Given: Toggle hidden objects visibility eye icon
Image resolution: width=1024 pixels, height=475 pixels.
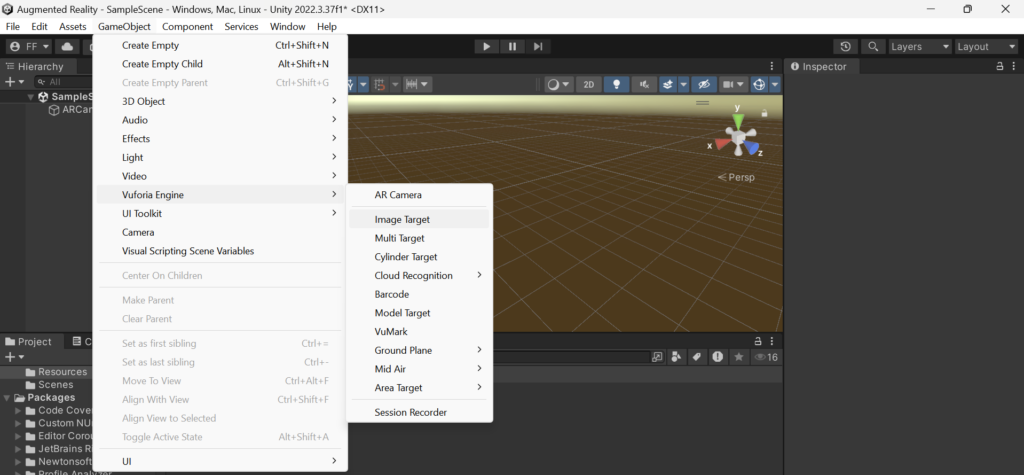Looking at the screenshot, I should (703, 84).
